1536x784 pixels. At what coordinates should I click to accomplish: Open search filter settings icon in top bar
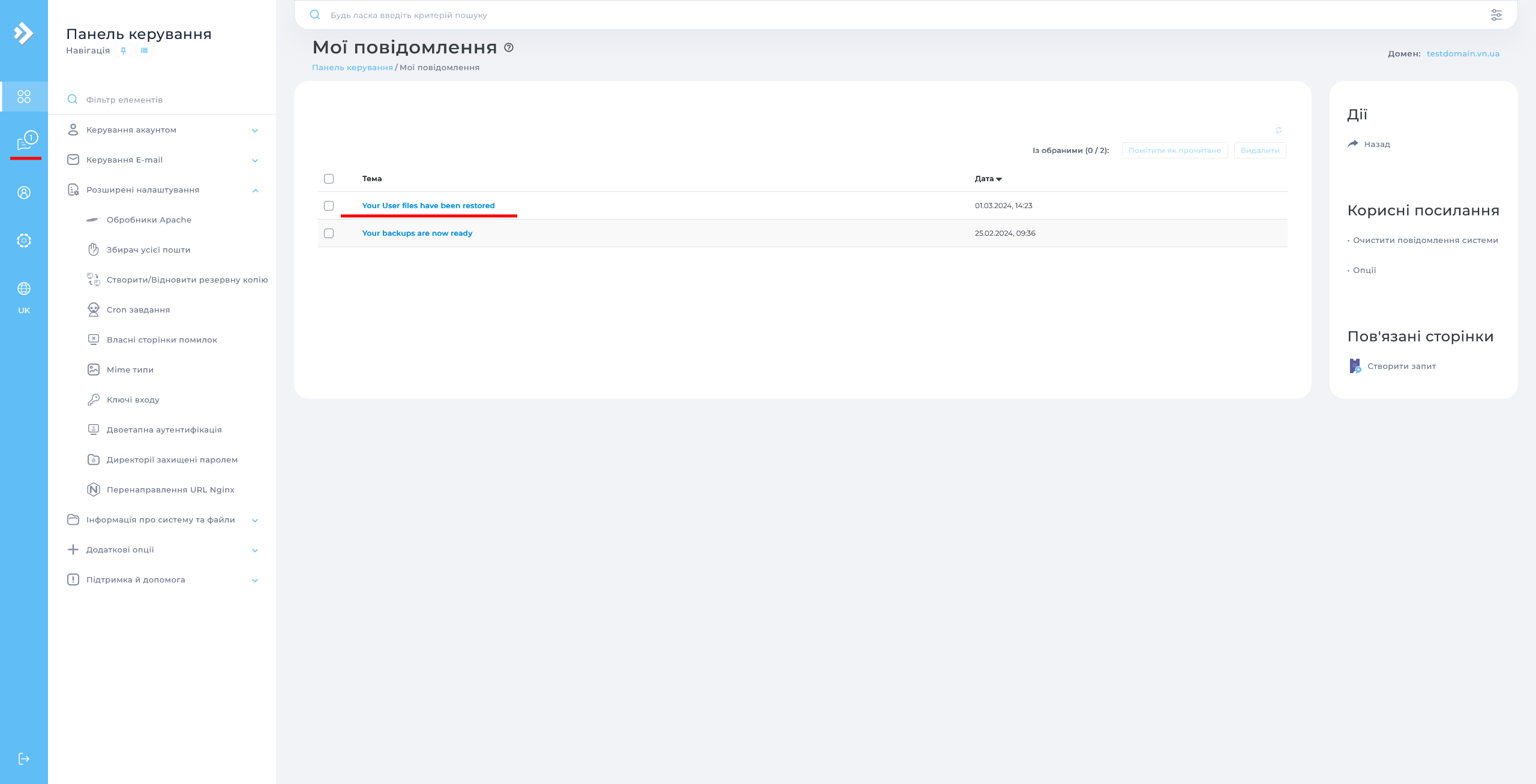click(1496, 15)
